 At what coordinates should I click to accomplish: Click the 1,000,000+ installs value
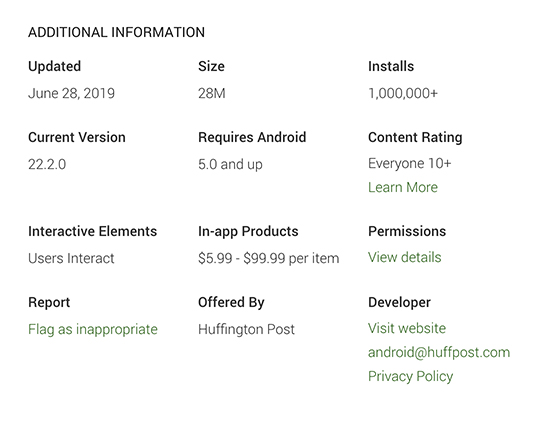click(403, 93)
